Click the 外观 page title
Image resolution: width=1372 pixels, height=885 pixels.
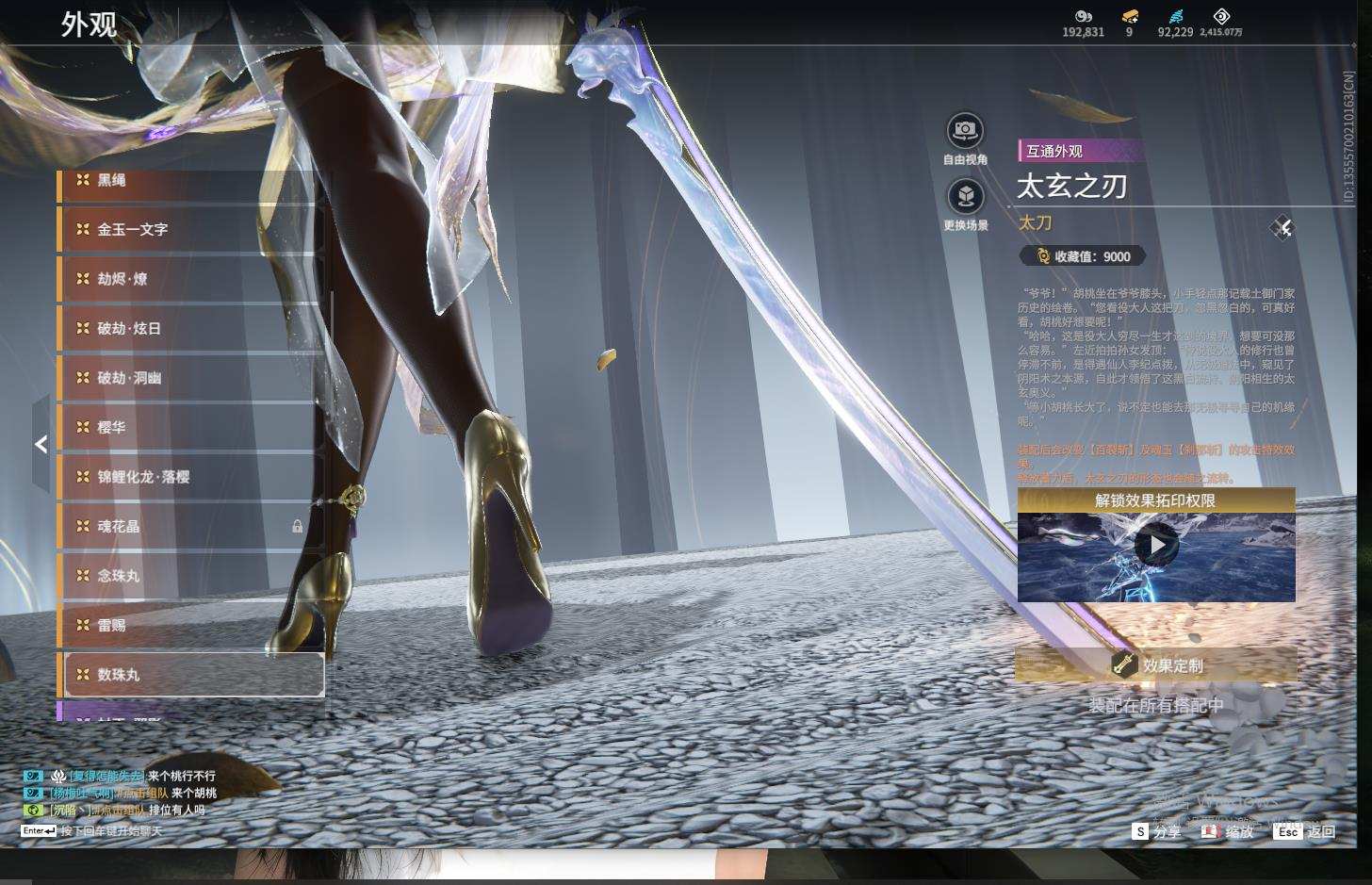point(89,25)
